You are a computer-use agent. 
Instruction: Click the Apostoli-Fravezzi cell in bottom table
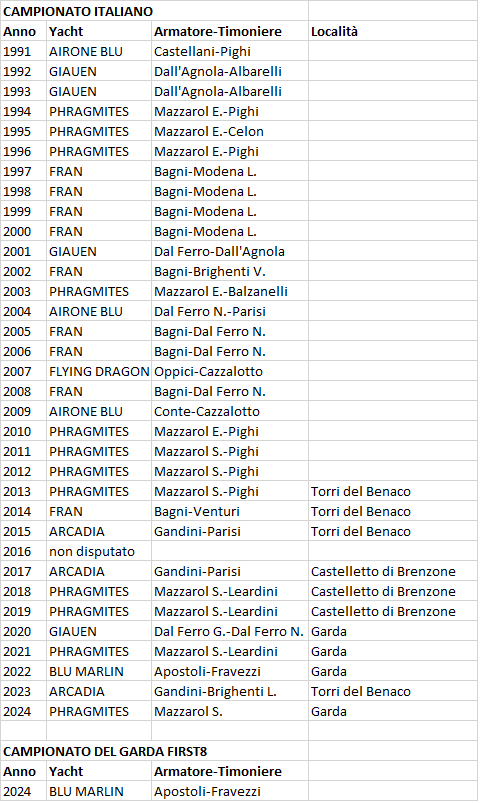pos(230,791)
